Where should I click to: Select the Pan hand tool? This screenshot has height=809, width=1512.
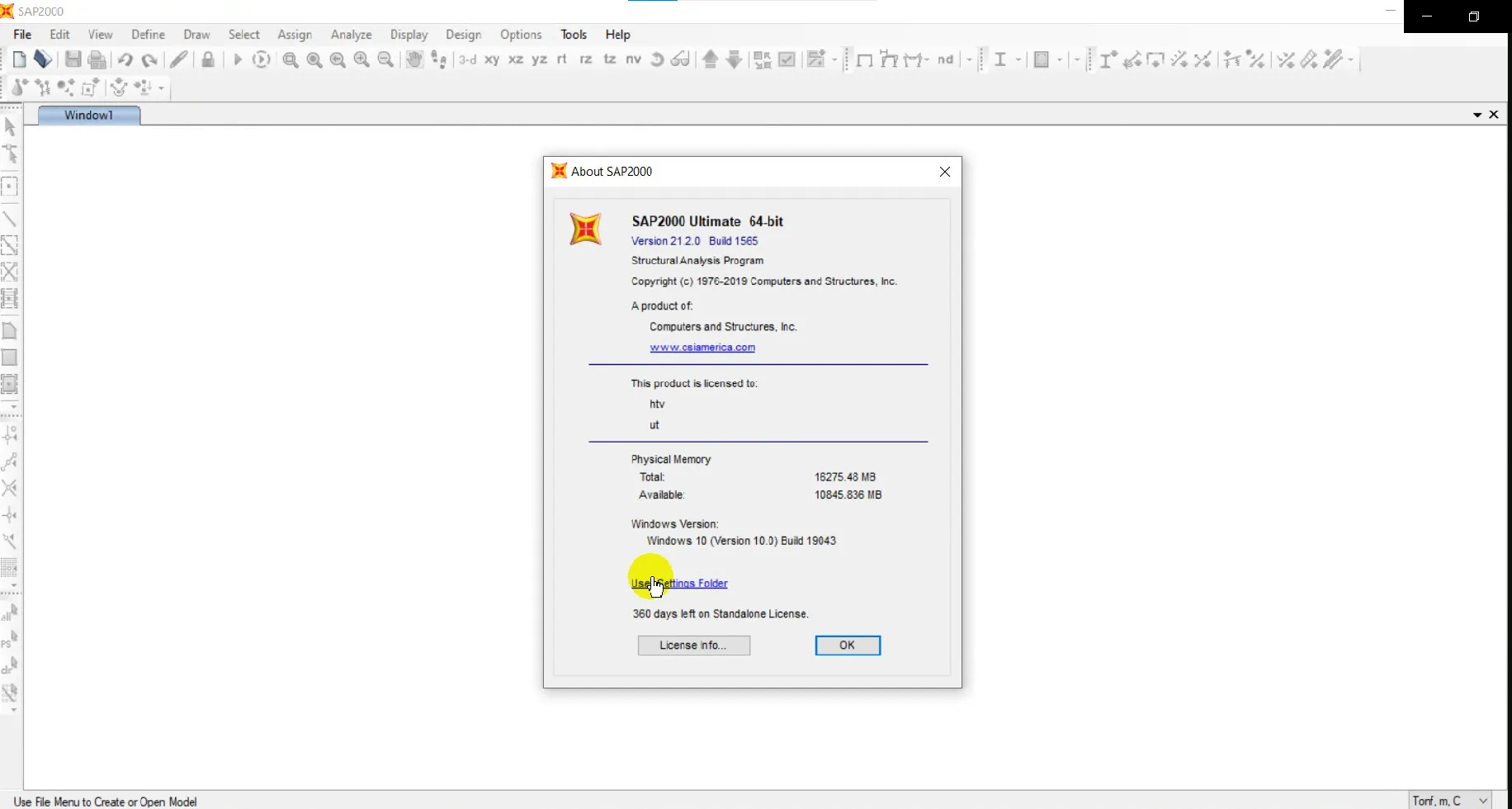(x=414, y=59)
